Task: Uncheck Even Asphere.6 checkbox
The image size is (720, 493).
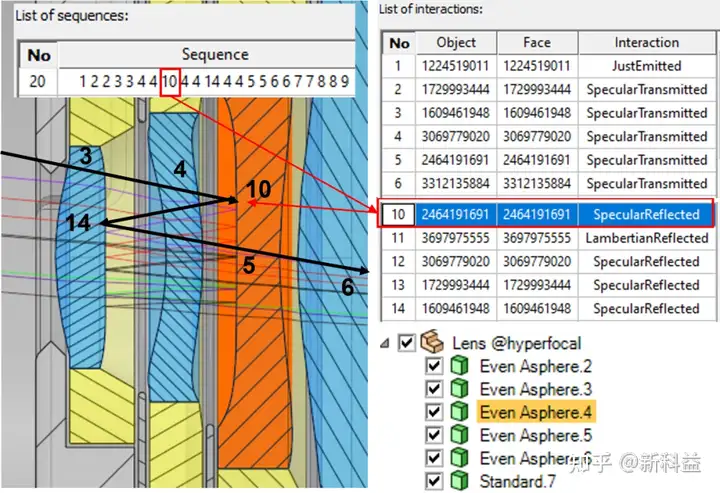Action: 433,457
